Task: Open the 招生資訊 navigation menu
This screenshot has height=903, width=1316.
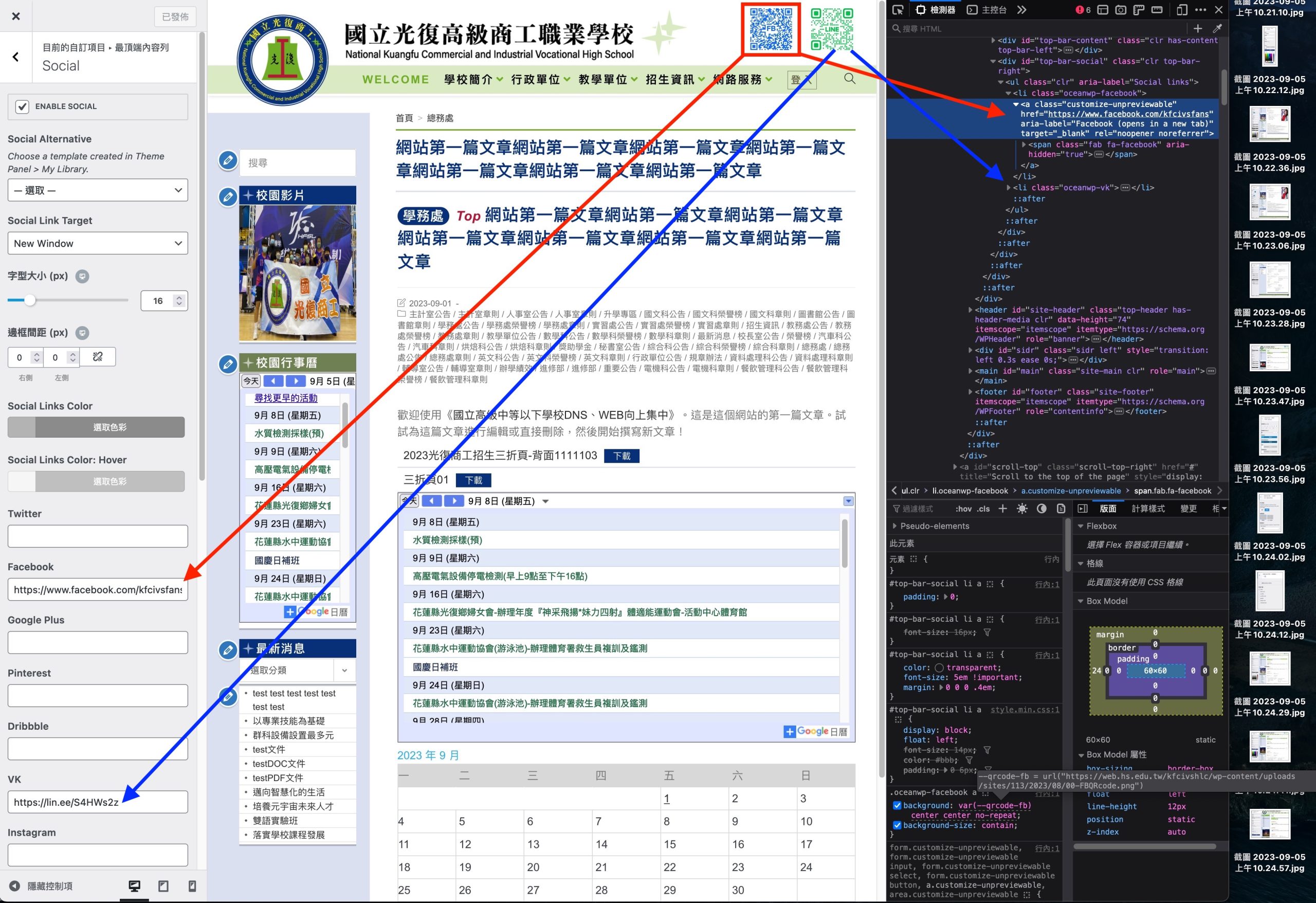Action: coord(675,79)
